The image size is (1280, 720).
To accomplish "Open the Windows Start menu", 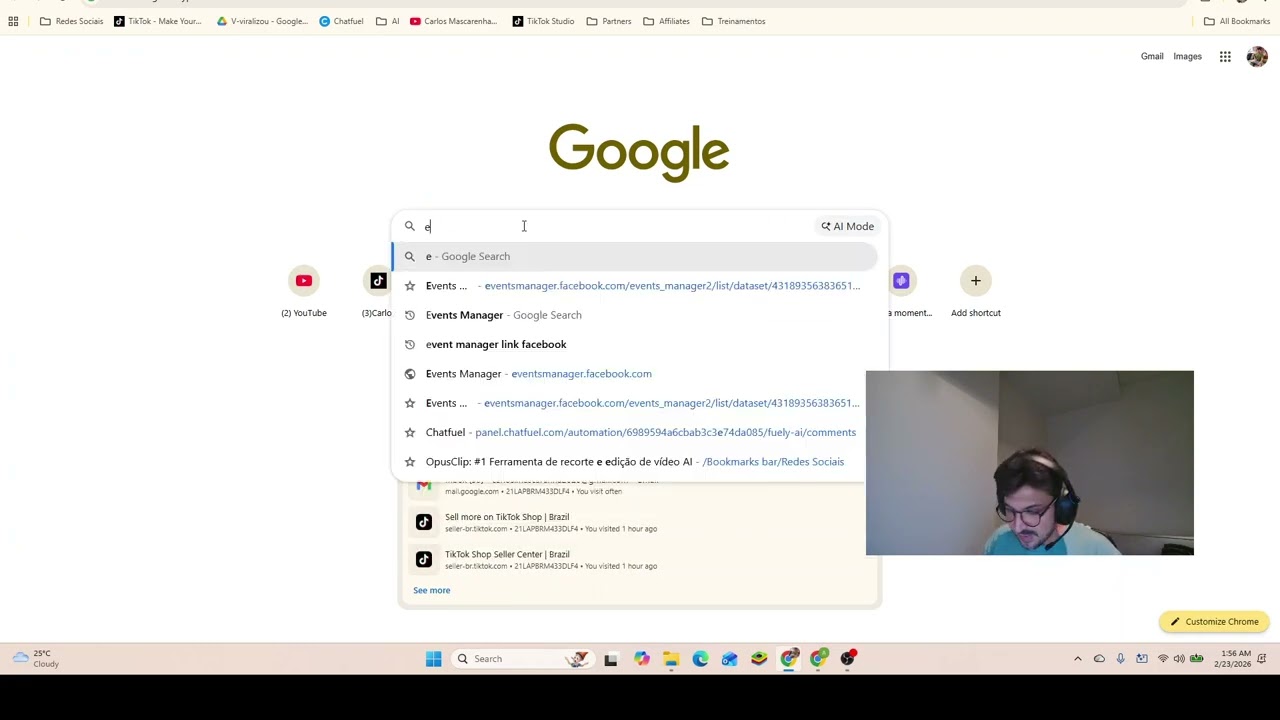I will point(433,659).
